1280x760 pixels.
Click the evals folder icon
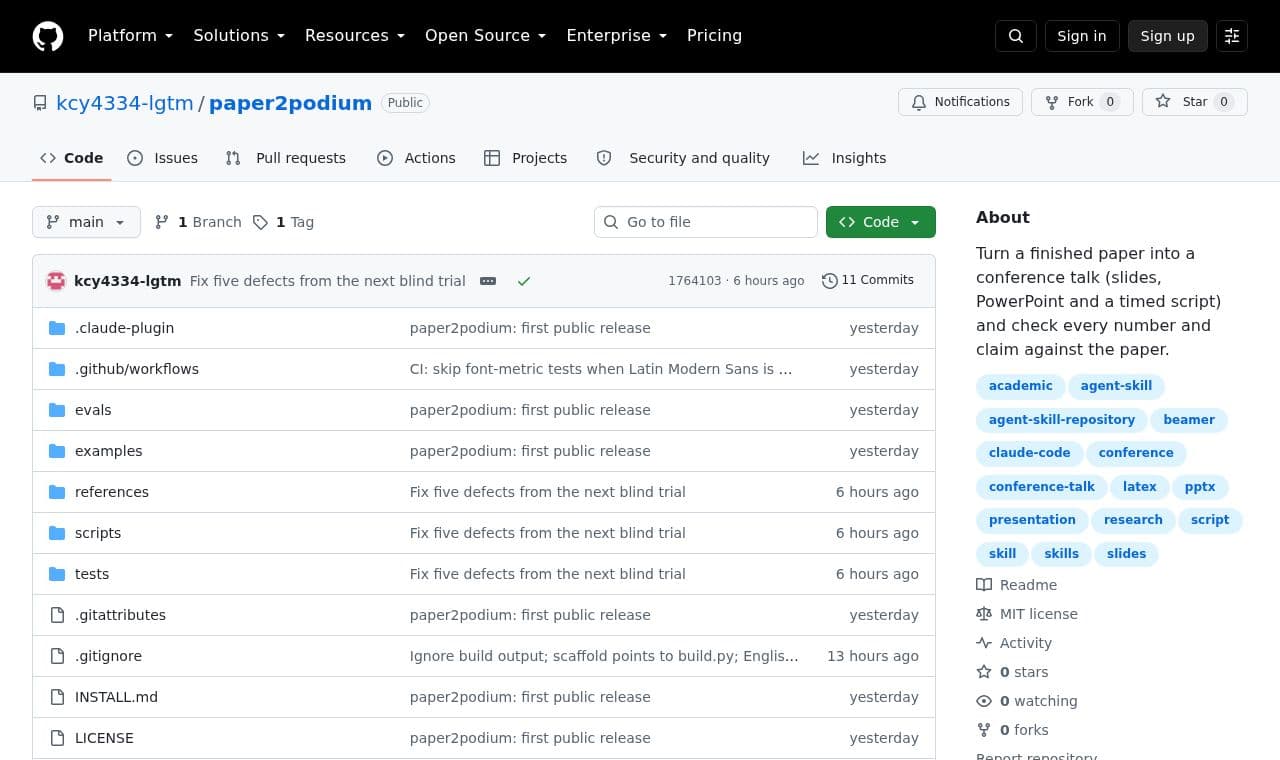(x=57, y=410)
